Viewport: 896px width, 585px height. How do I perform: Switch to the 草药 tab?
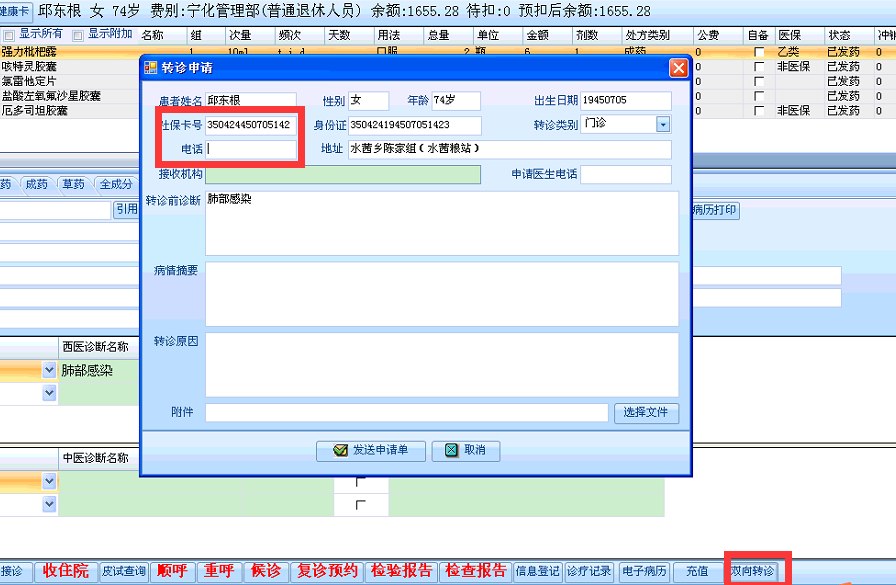coord(73,185)
